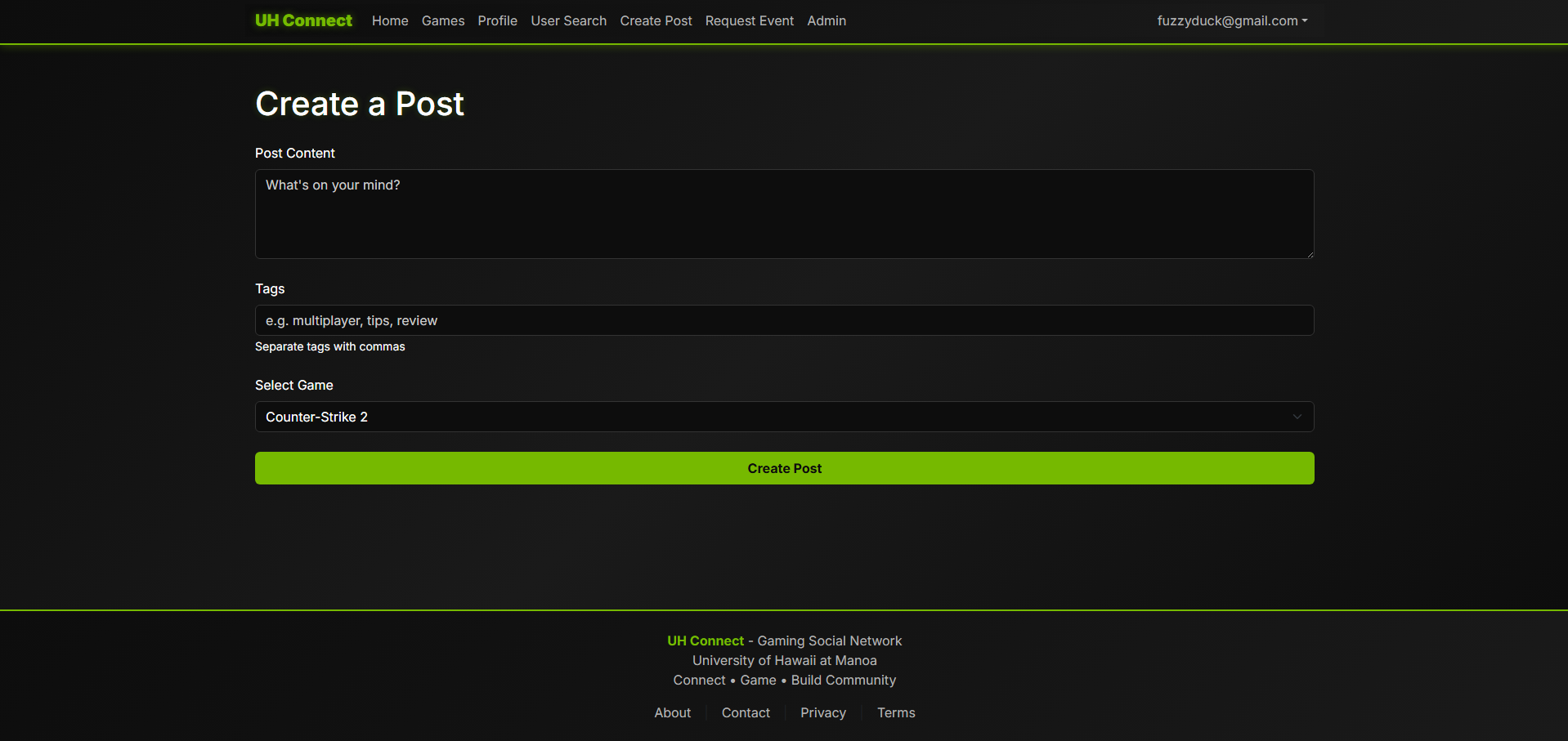
Task: Expand the fuzzyduck@gmail.com account dropdown
Action: 1231,20
